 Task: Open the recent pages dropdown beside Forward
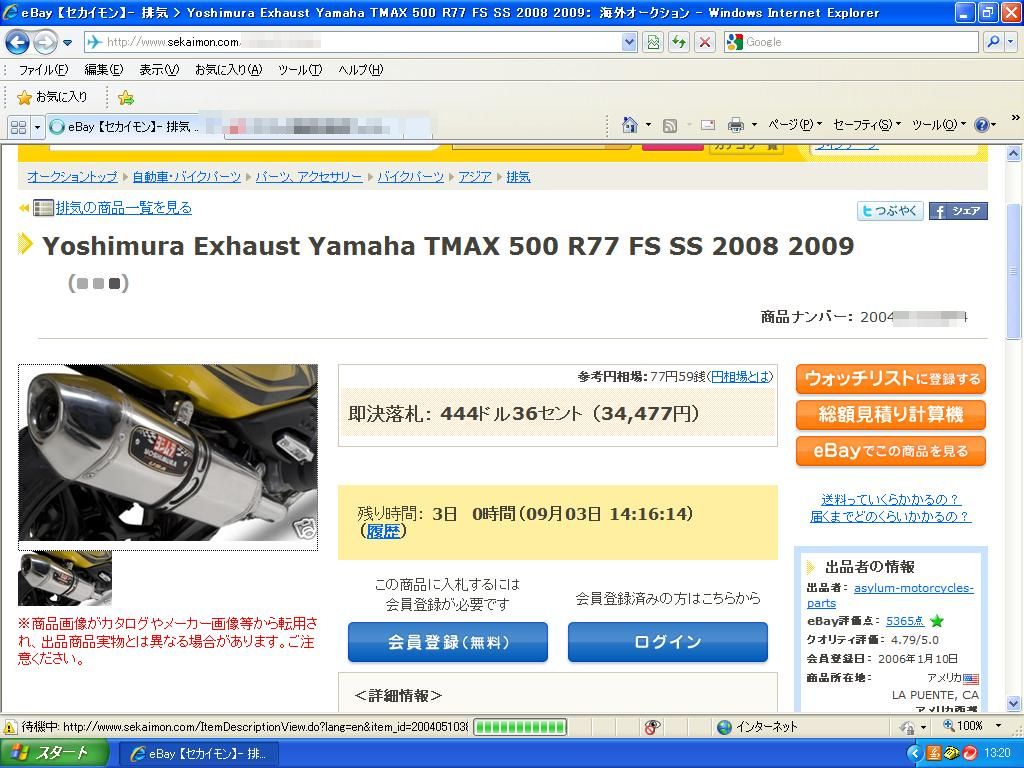(x=67, y=43)
